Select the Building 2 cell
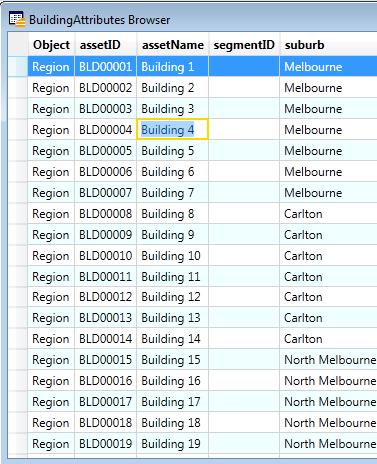This screenshot has height=464, width=377. pyautogui.click(x=173, y=88)
